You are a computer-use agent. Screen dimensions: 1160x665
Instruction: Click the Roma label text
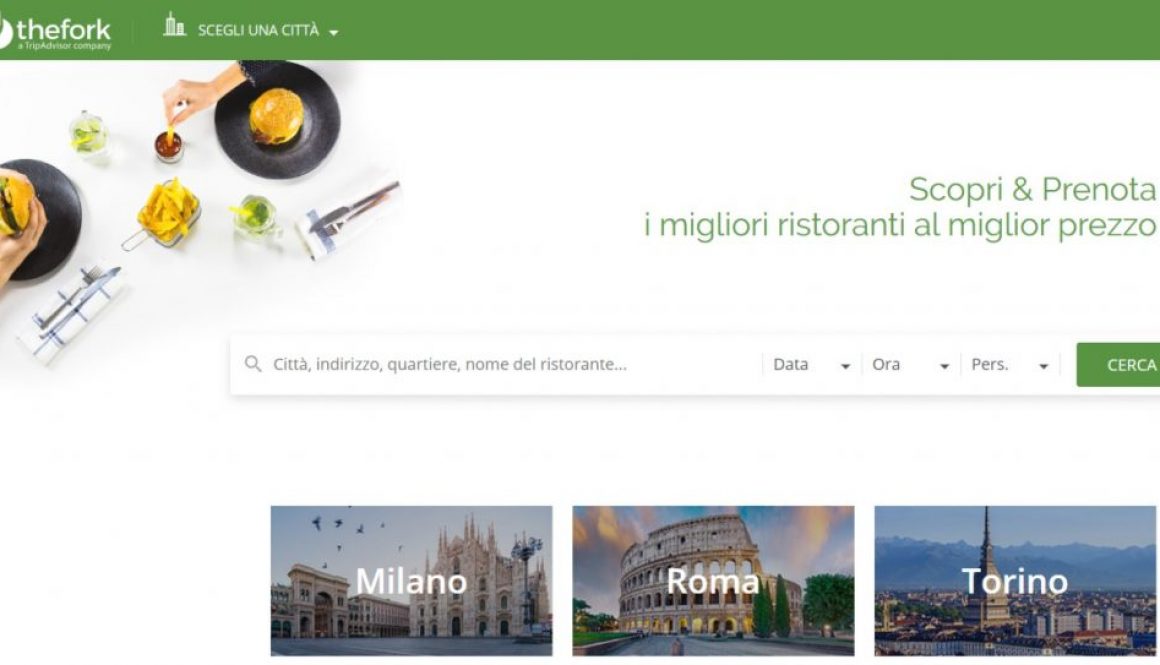point(713,581)
